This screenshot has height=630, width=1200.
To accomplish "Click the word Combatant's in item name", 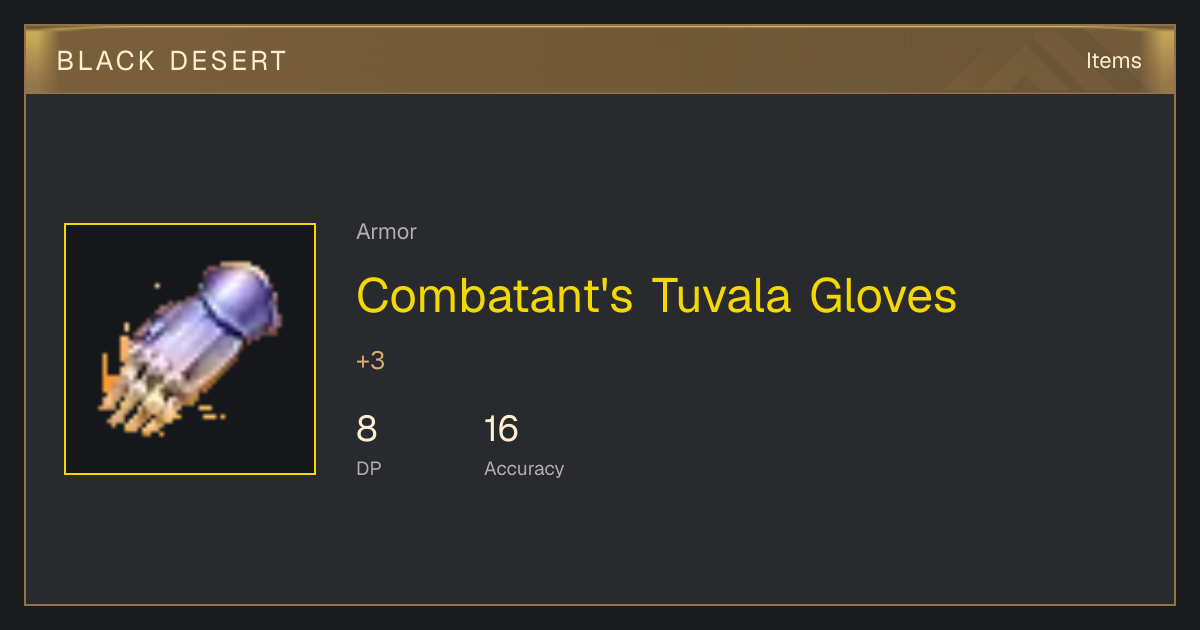I will 495,296.
